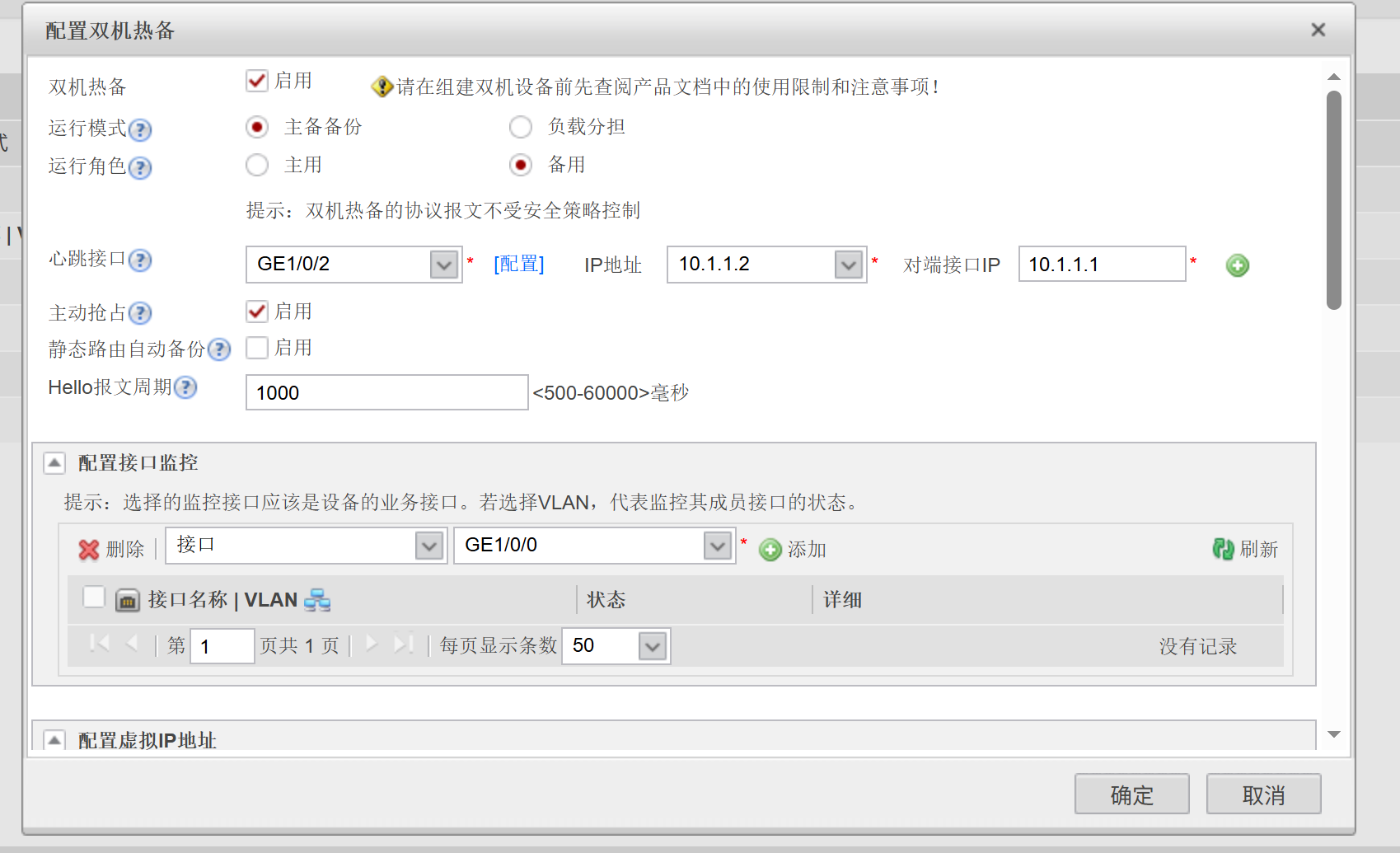Open IP地址 10.1.1.2 dropdown
1400x853 pixels.
[x=848, y=265]
